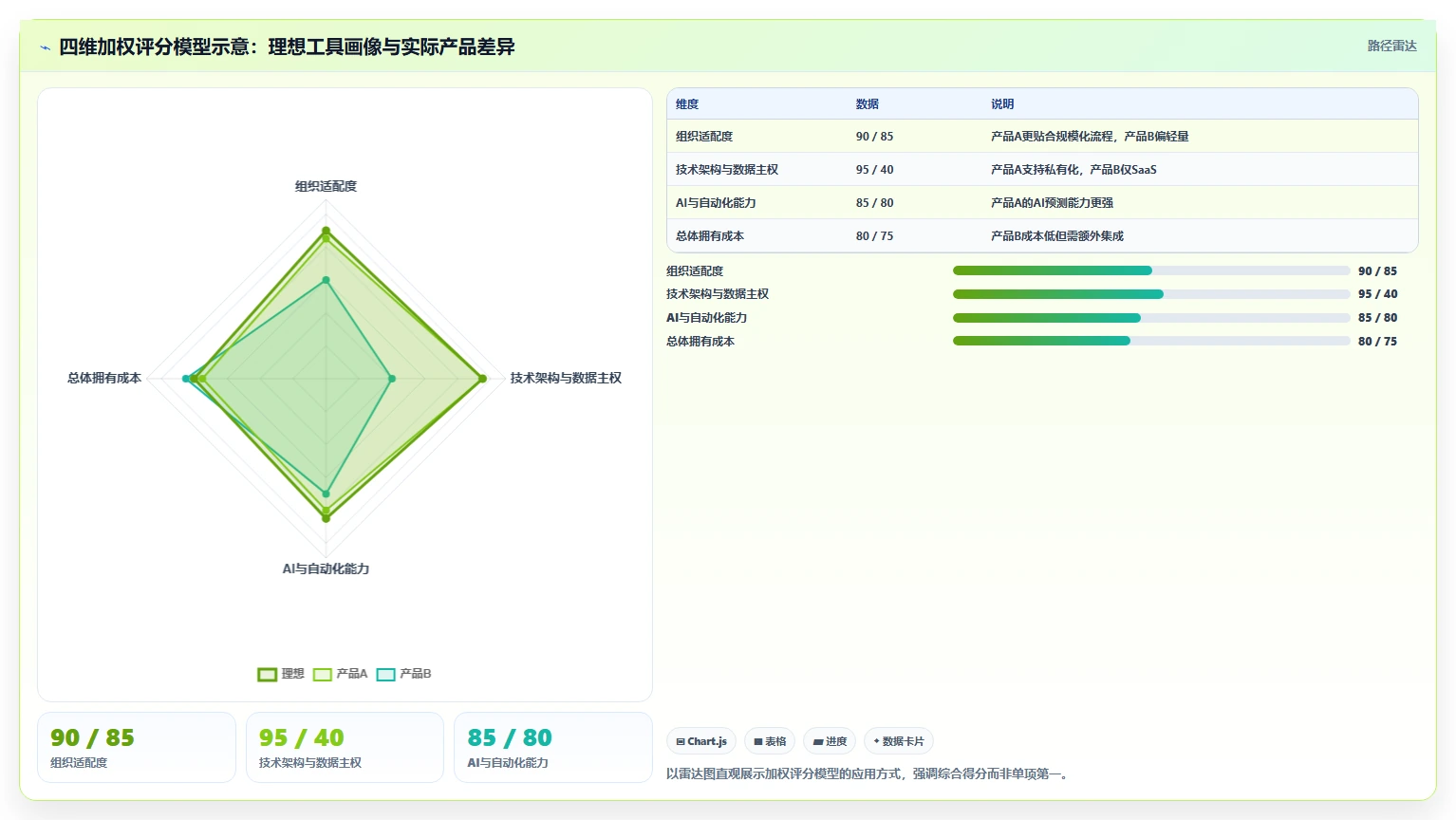
Task: Click the note 产品A更贴合规模化流程，产品B偏轻量
Action: tap(1090, 137)
